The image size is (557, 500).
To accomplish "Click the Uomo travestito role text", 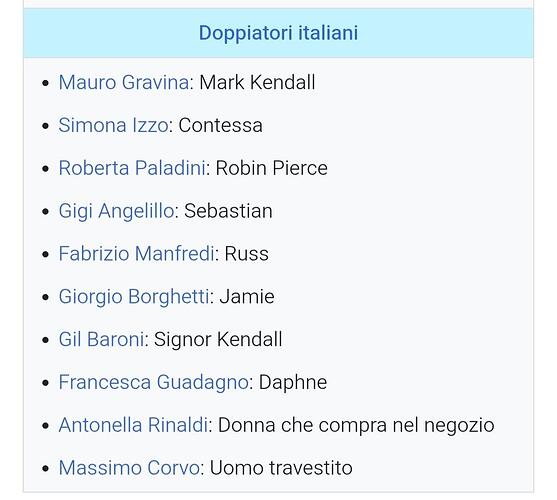I will click(281, 468).
